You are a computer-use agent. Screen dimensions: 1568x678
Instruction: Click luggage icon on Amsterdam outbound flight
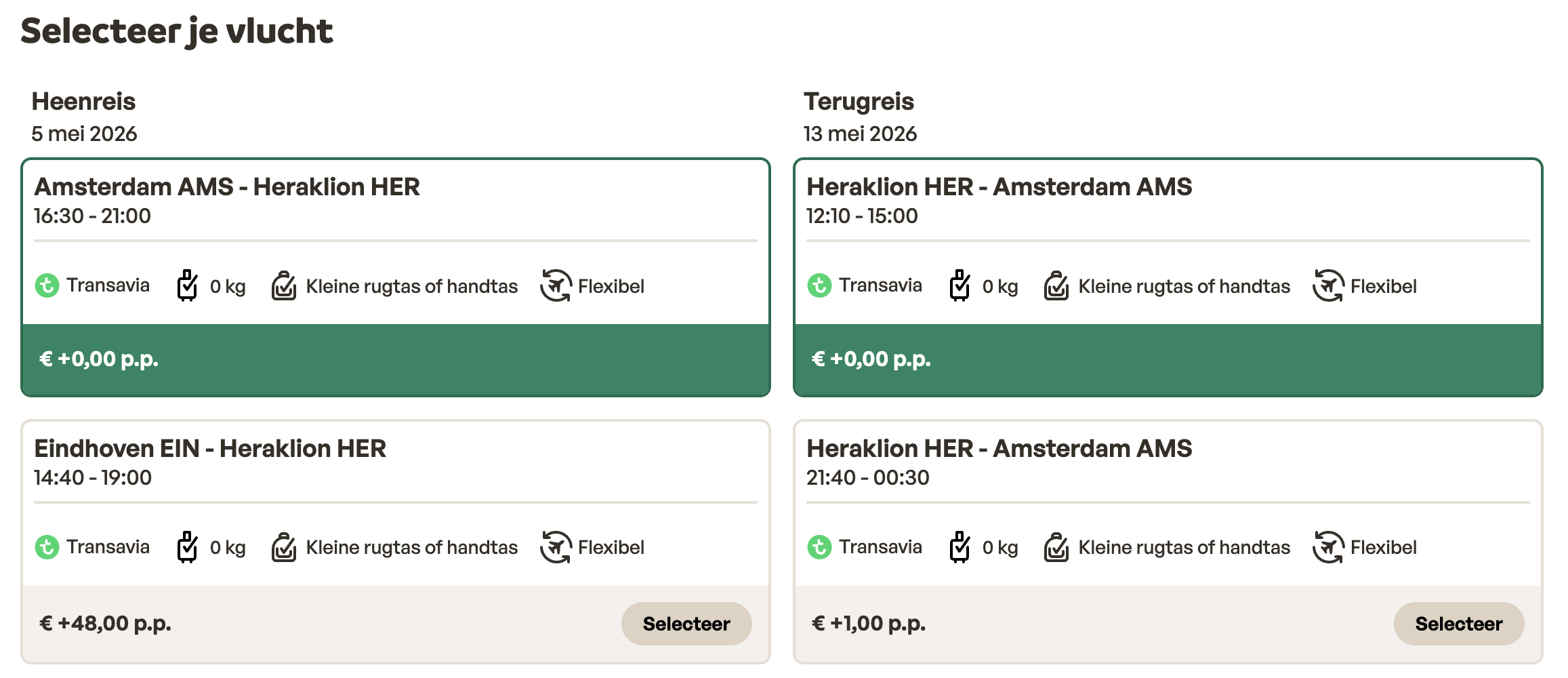[187, 285]
